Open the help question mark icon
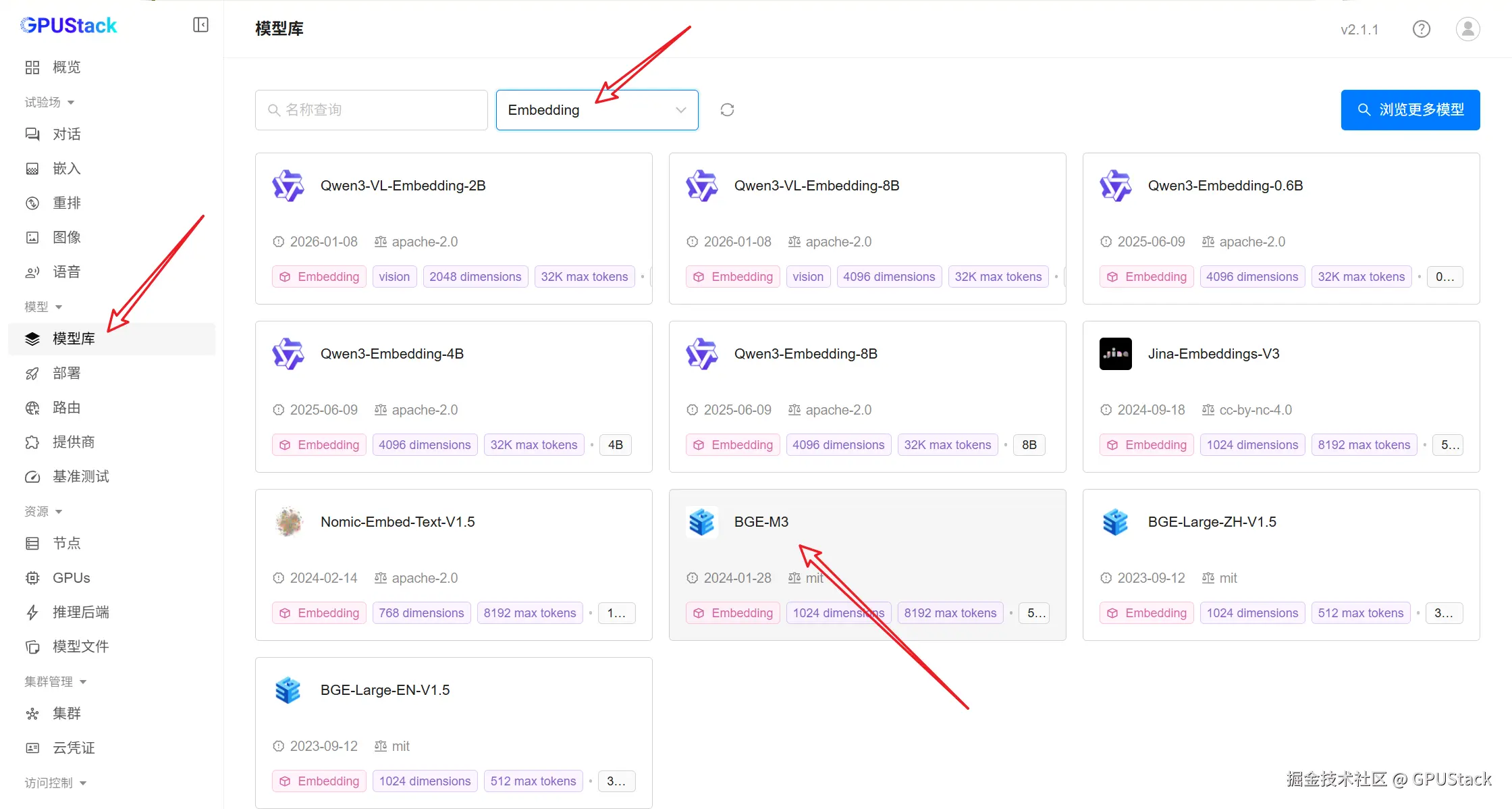Screen dimensions: 1512x809 click(1421, 29)
